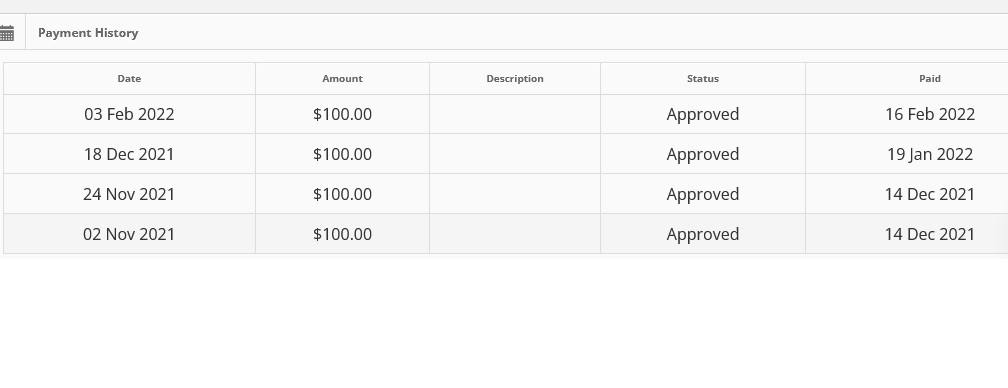
Task: Click the $100.00 amount for 18 Dec 2021
Action: point(342,154)
